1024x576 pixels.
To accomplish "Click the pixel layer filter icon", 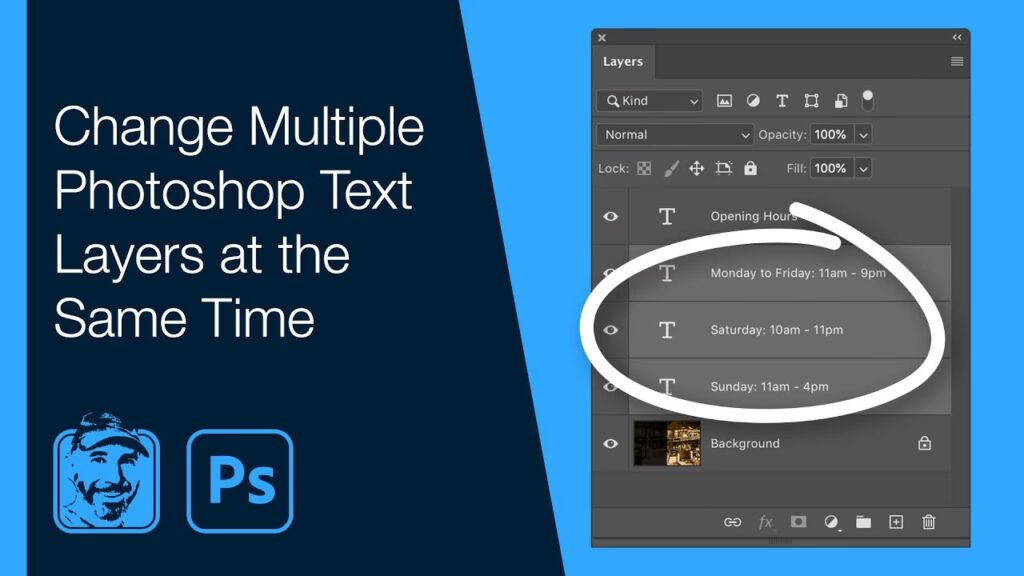I will [x=724, y=101].
